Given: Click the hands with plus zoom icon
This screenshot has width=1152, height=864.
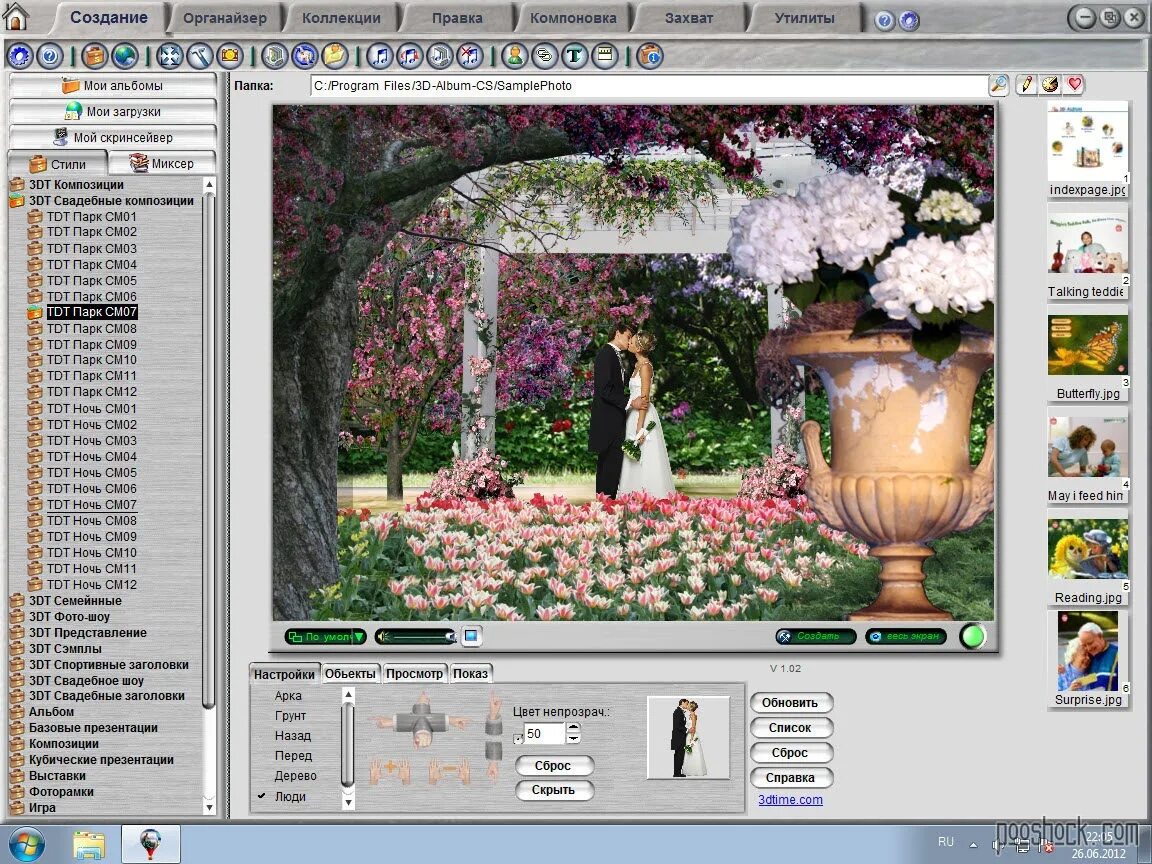Looking at the screenshot, I should coord(389,771).
